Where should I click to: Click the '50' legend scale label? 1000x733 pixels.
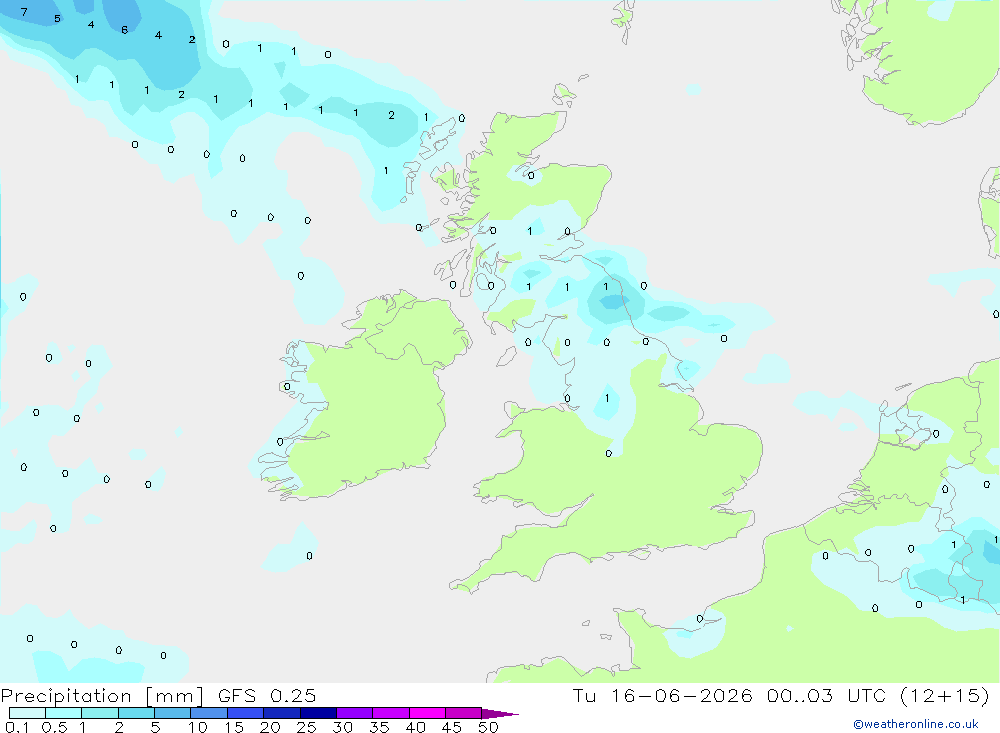tap(488, 727)
